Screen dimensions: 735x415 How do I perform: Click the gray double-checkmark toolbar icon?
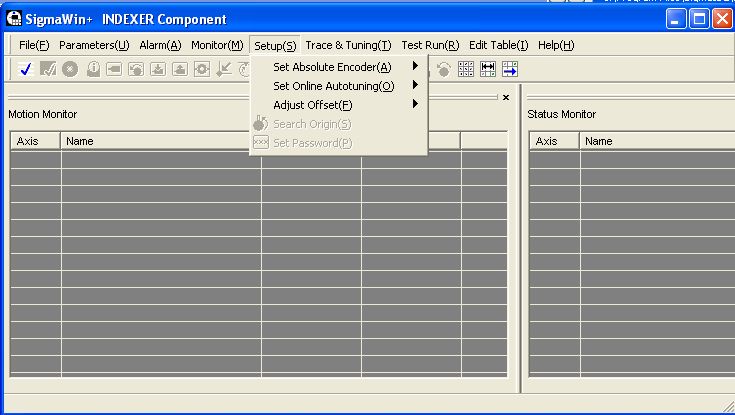click(x=48, y=69)
